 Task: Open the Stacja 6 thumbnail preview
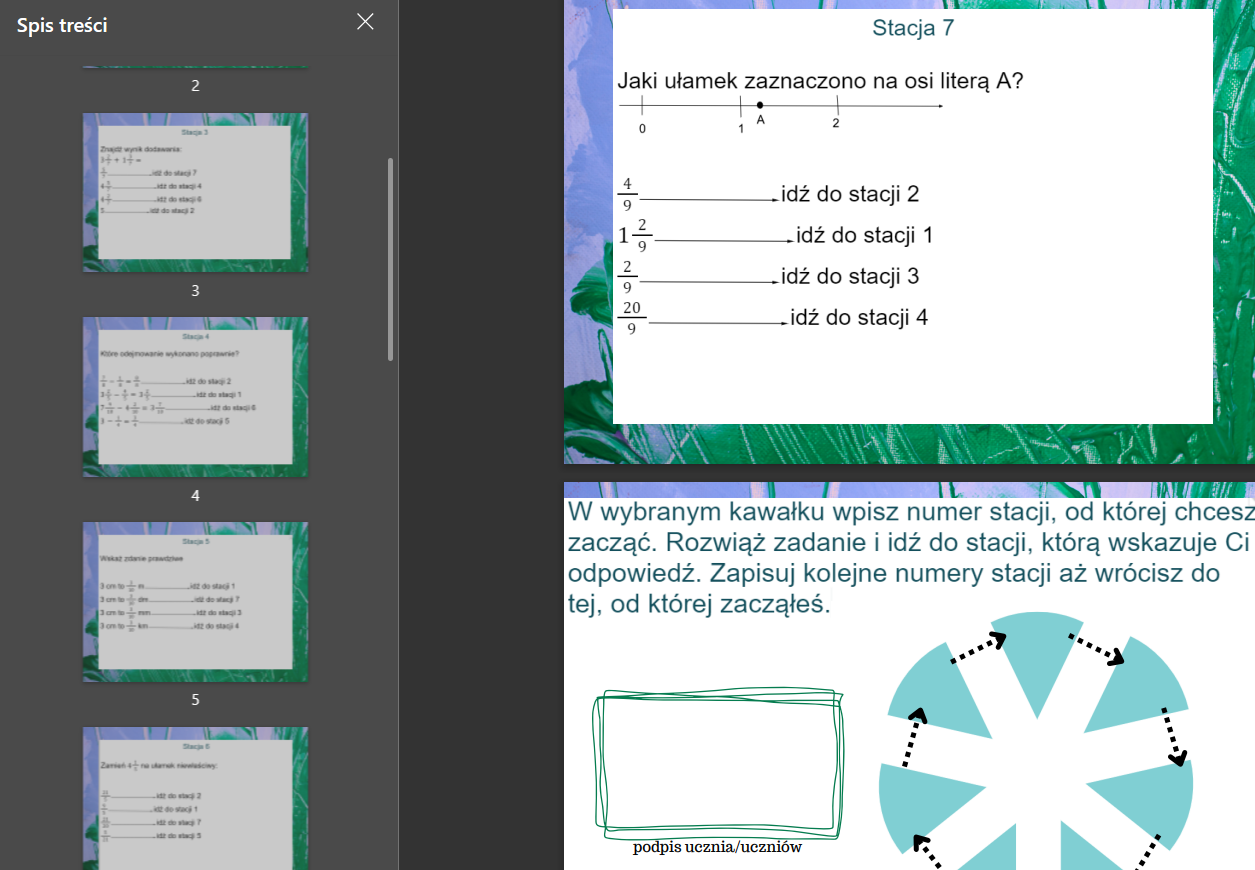(195, 797)
